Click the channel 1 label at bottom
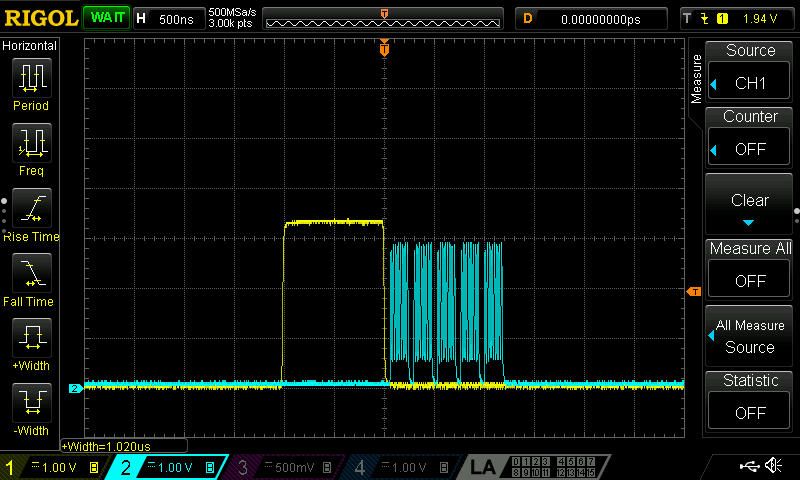The height and width of the screenshot is (480, 800). 9,467
